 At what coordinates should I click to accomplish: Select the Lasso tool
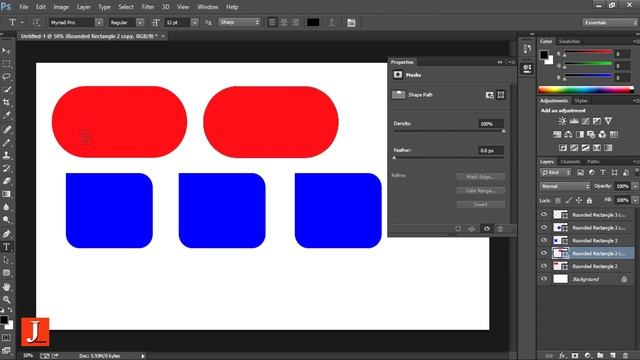6,76
